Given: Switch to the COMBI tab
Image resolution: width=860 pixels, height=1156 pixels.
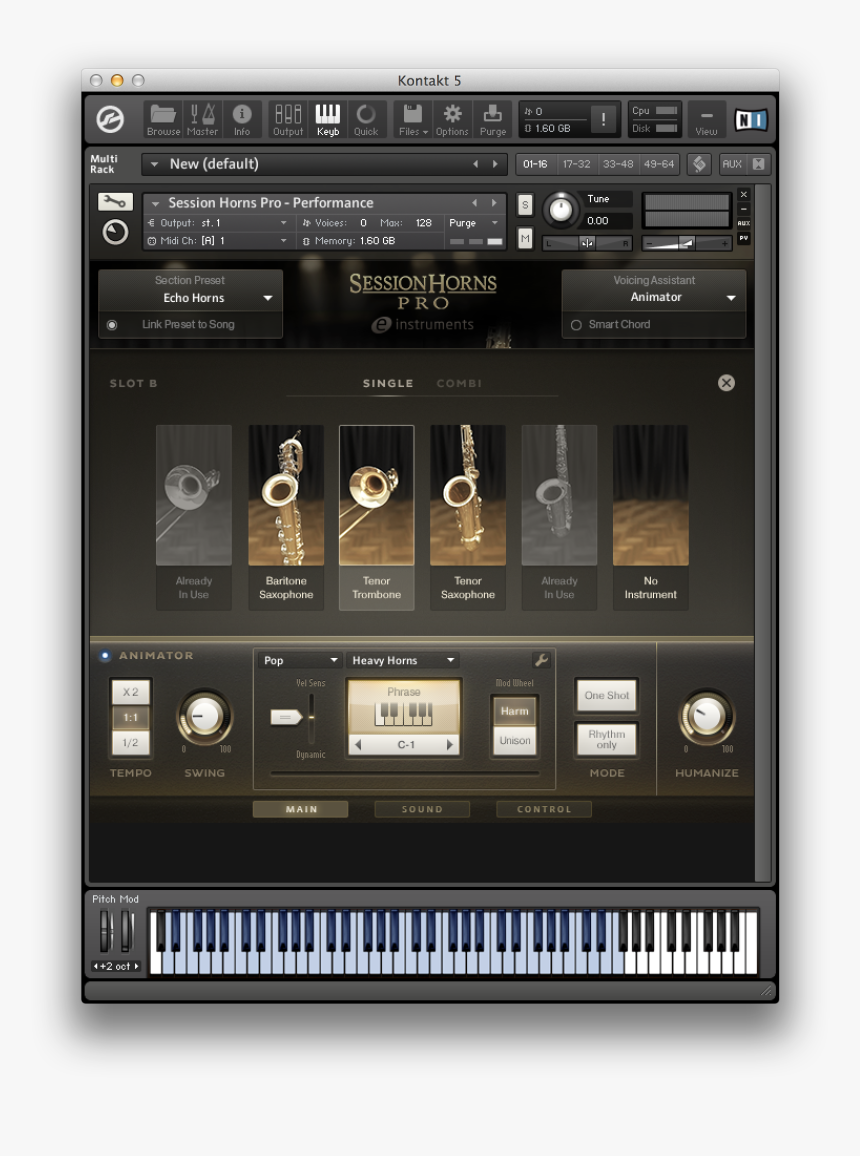Looking at the screenshot, I should click(459, 383).
